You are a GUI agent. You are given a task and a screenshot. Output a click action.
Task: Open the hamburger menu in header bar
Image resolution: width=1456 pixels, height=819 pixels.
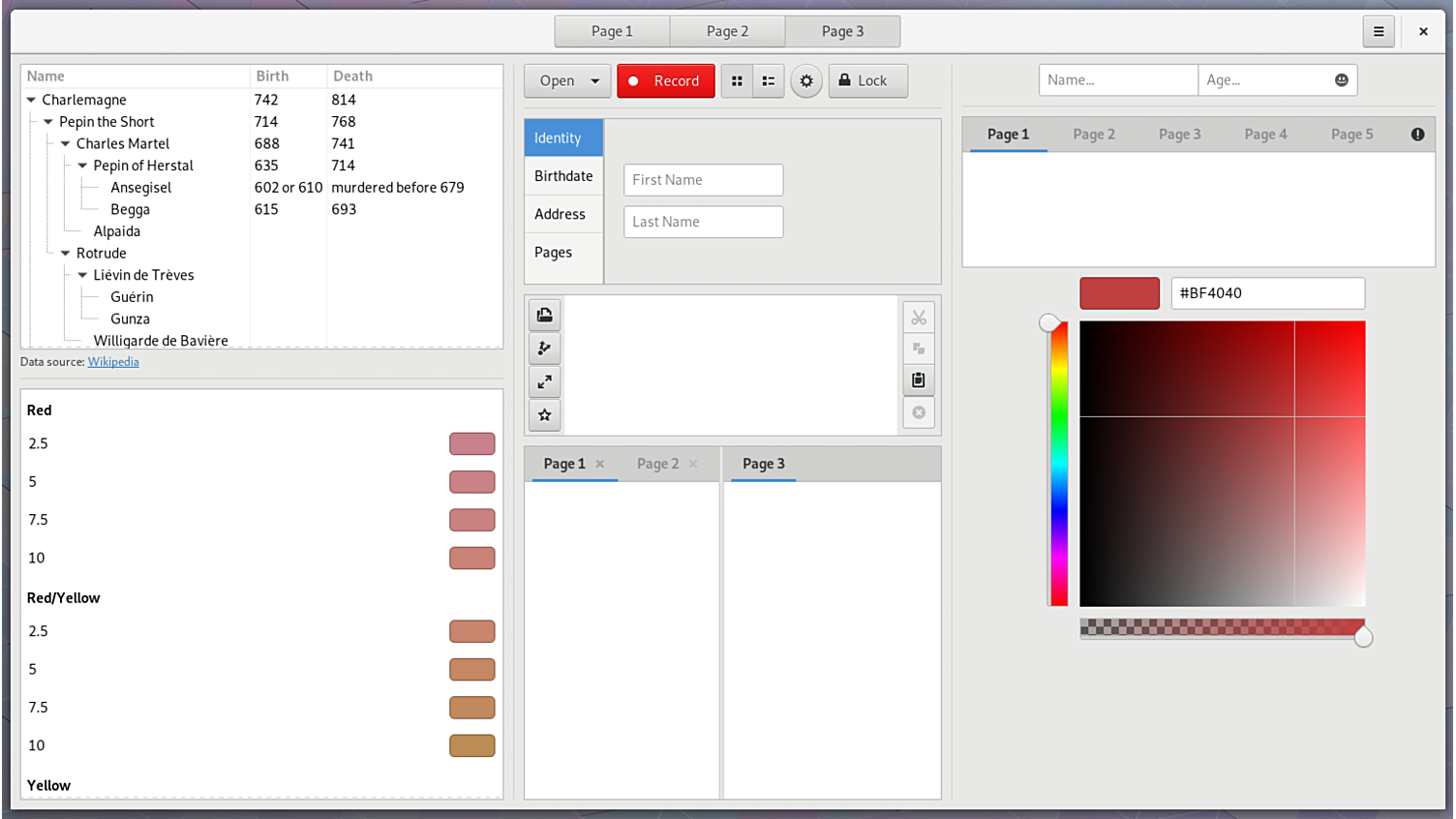click(1379, 31)
